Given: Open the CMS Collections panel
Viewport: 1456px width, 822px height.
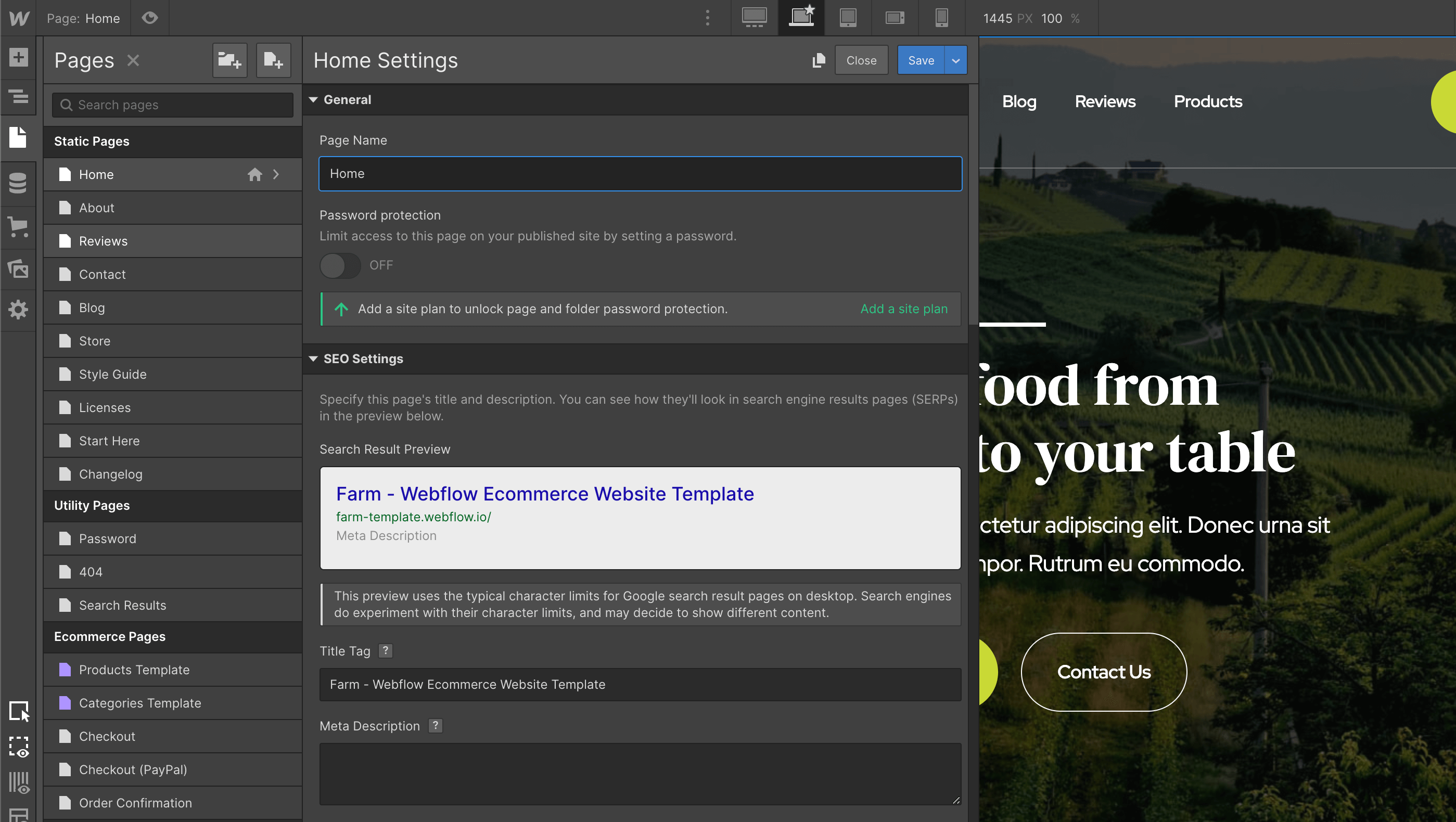Looking at the screenshot, I should coord(19,183).
